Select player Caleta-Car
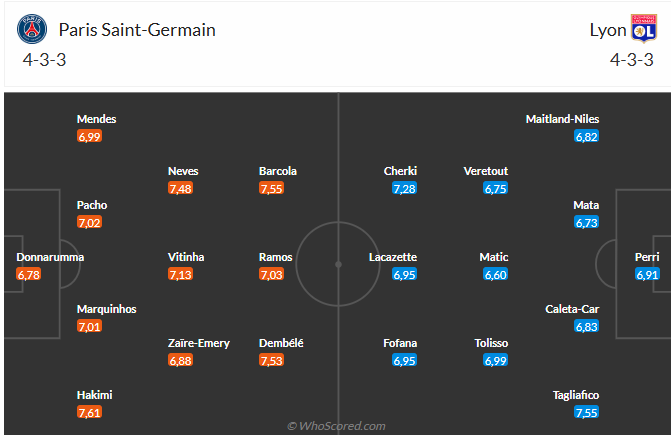This screenshot has width=671, height=435. (x=572, y=309)
